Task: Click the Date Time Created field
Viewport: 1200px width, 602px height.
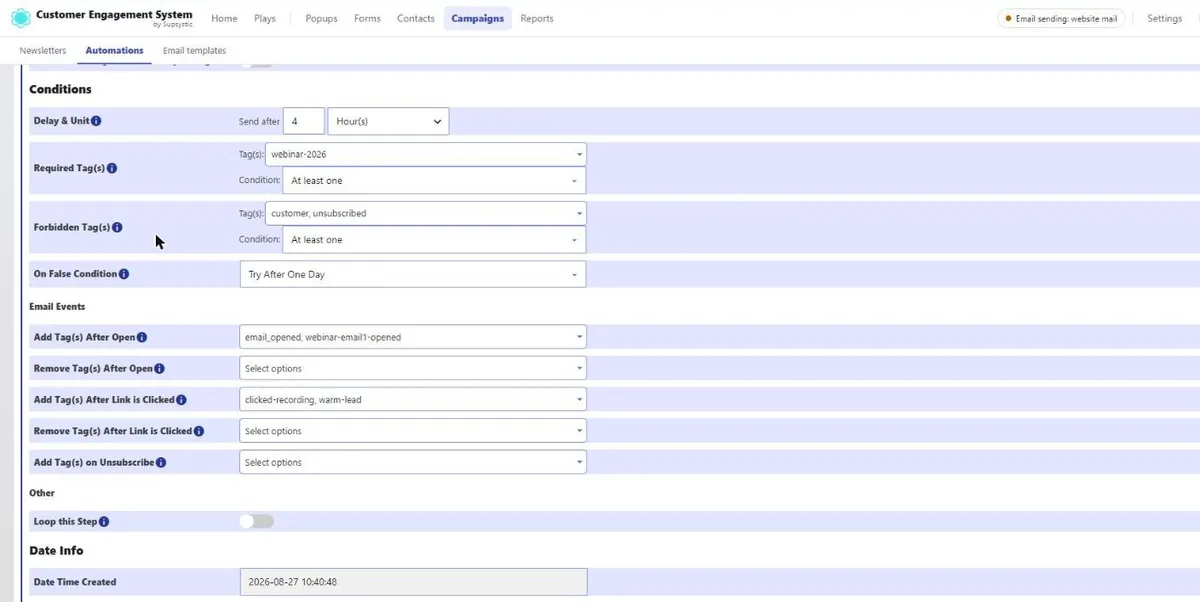Action: tap(413, 582)
